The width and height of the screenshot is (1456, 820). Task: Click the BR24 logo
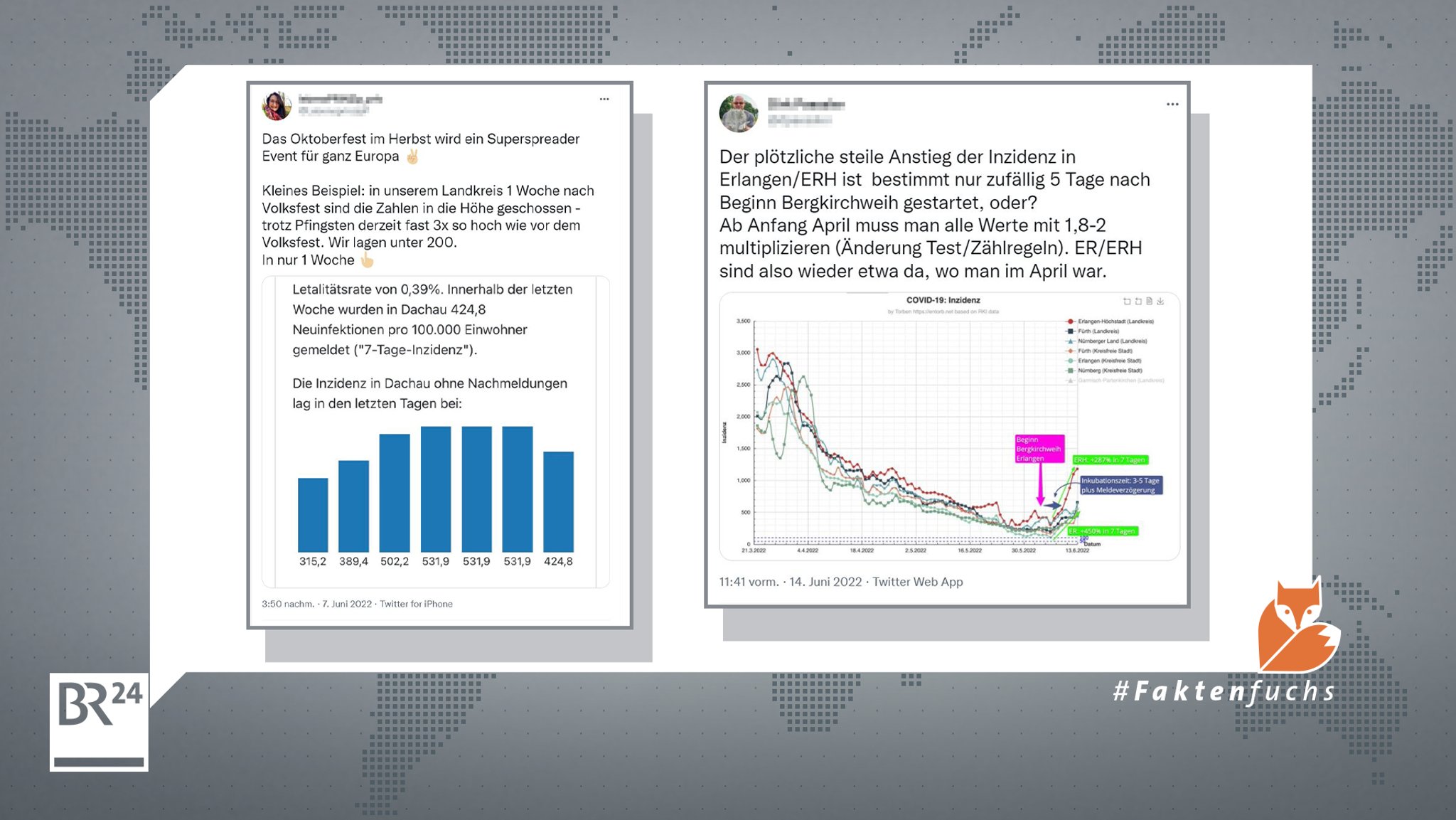(x=99, y=722)
